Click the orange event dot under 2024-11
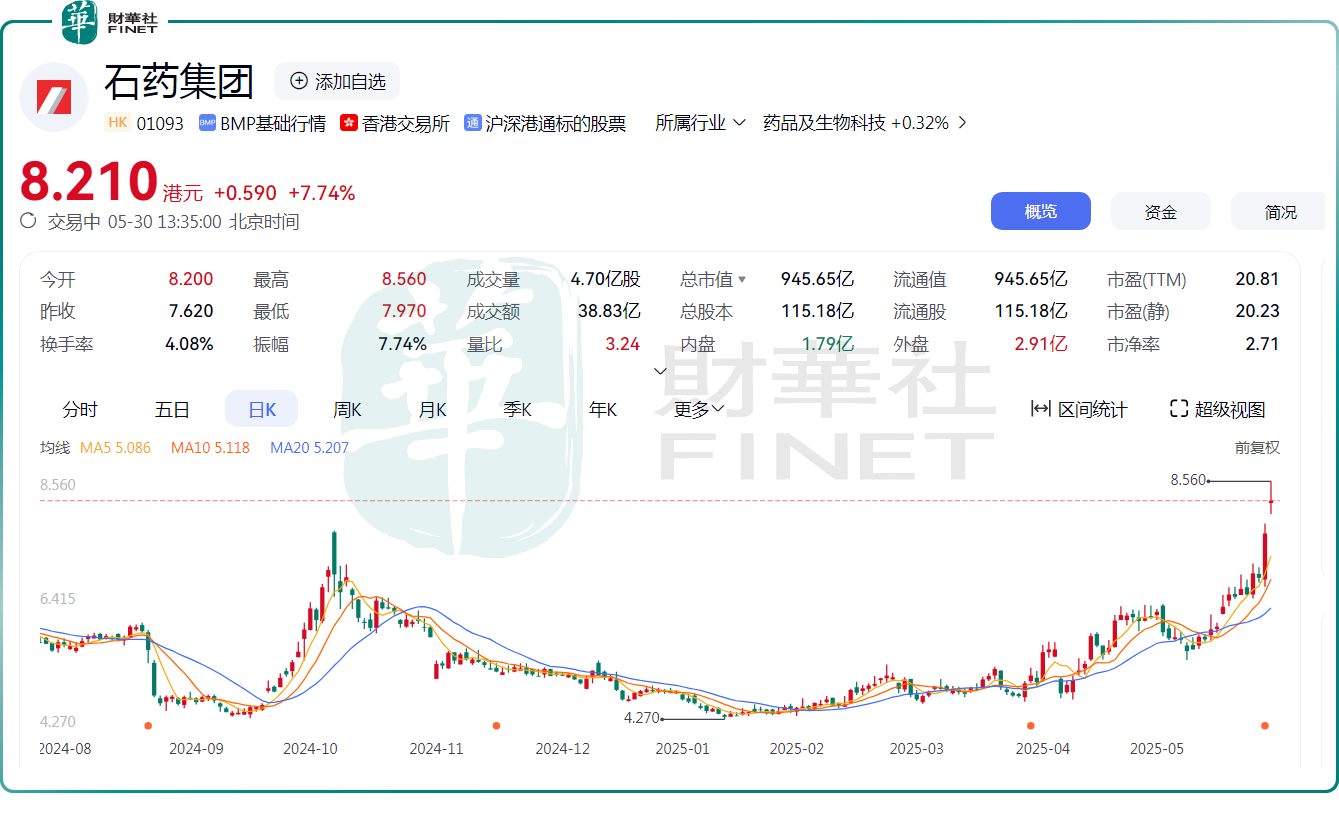The height and width of the screenshot is (813, 1339). coord(496,725)
